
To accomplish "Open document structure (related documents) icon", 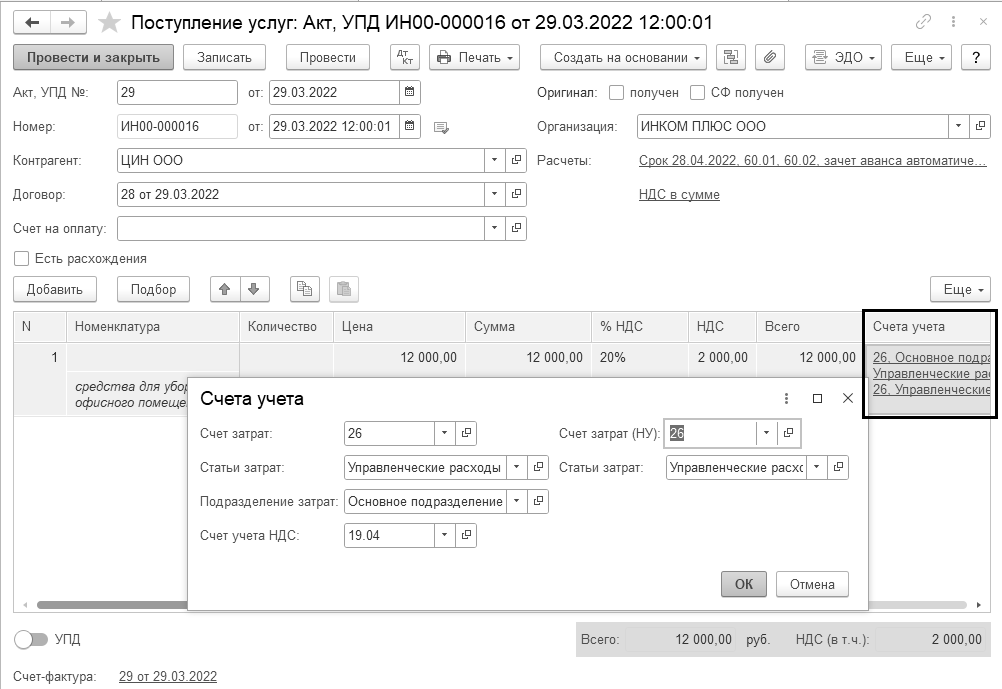I will (730, 58).
